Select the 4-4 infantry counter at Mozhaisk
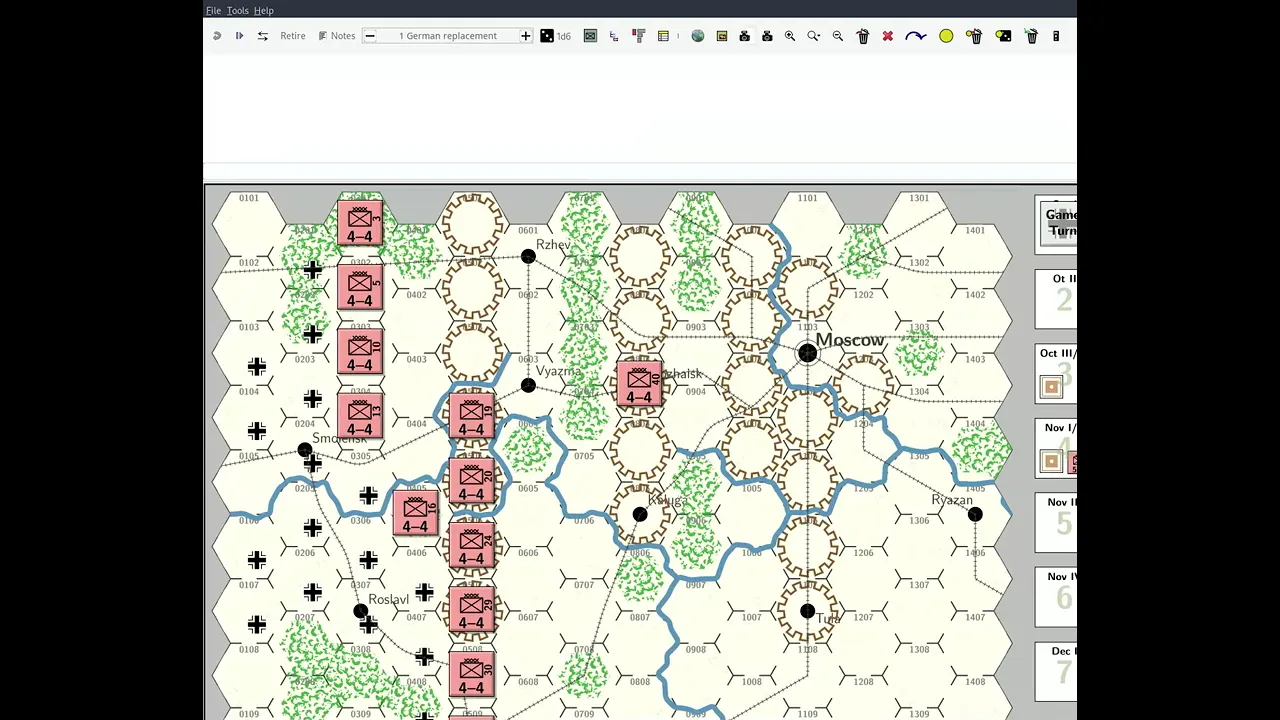 pos(640,385)
